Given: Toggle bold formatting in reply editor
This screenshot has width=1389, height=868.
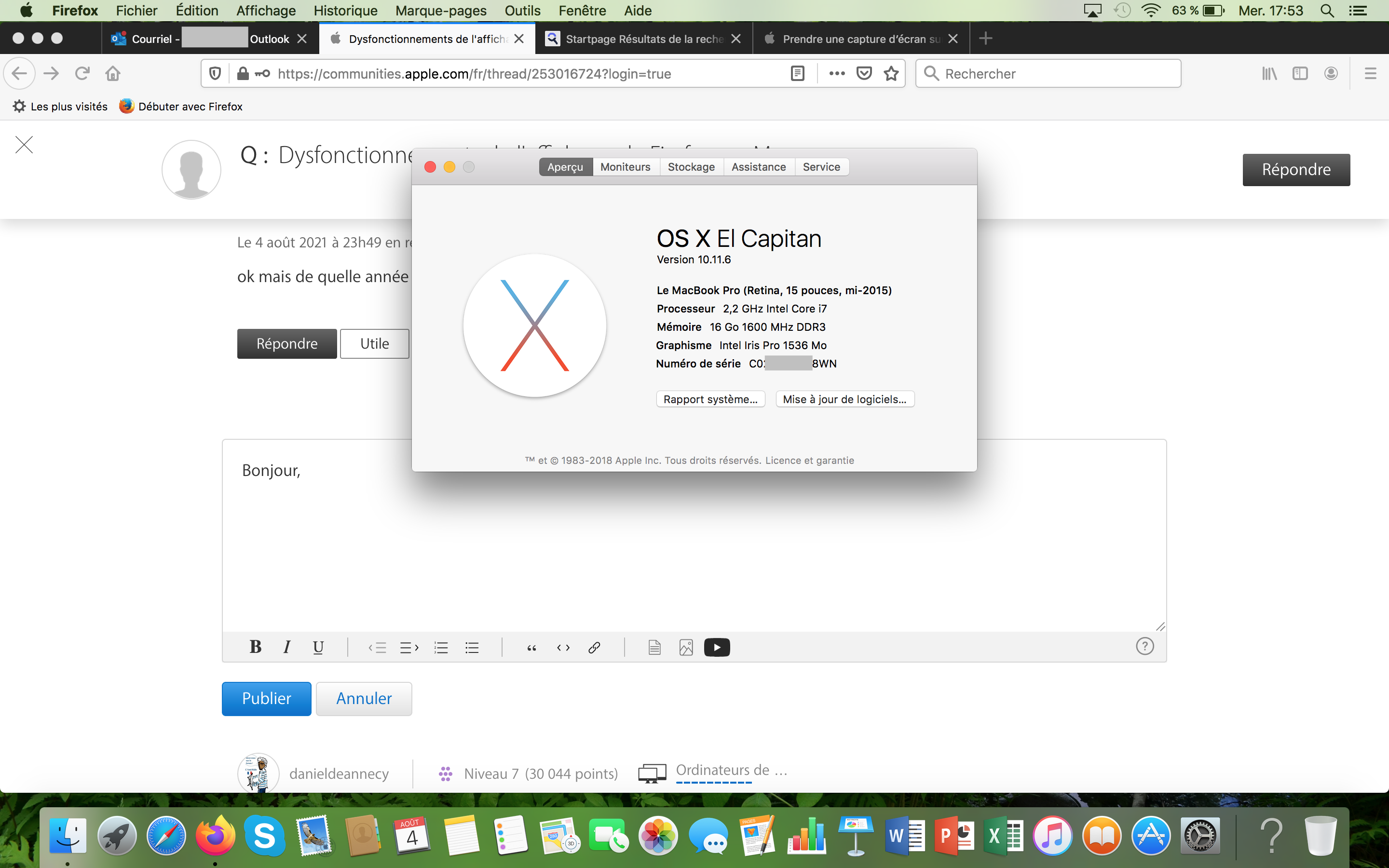Looking at the screenshot, I should [256, 647].
